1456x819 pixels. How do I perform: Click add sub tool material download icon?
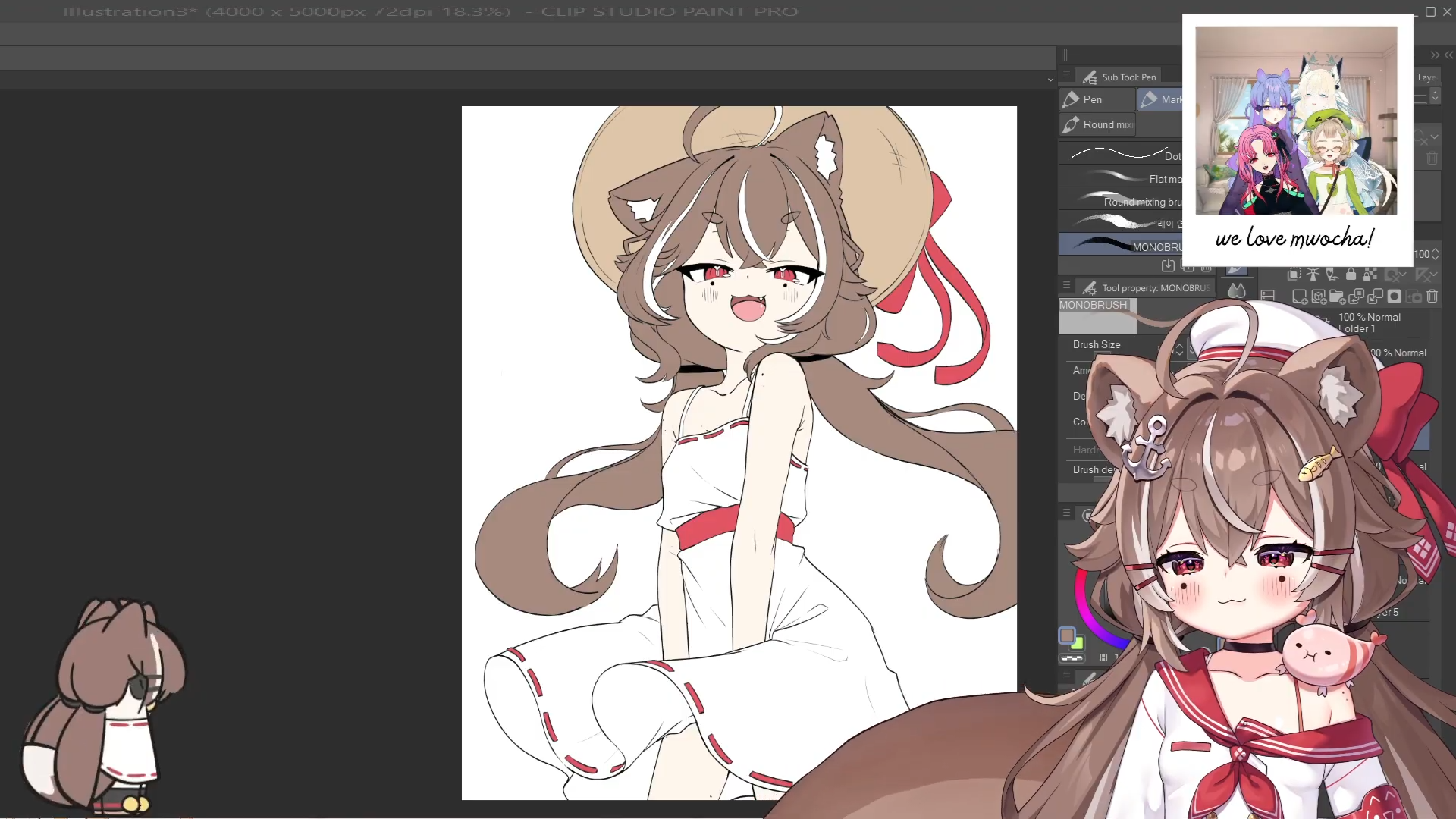coord(1168,265)
